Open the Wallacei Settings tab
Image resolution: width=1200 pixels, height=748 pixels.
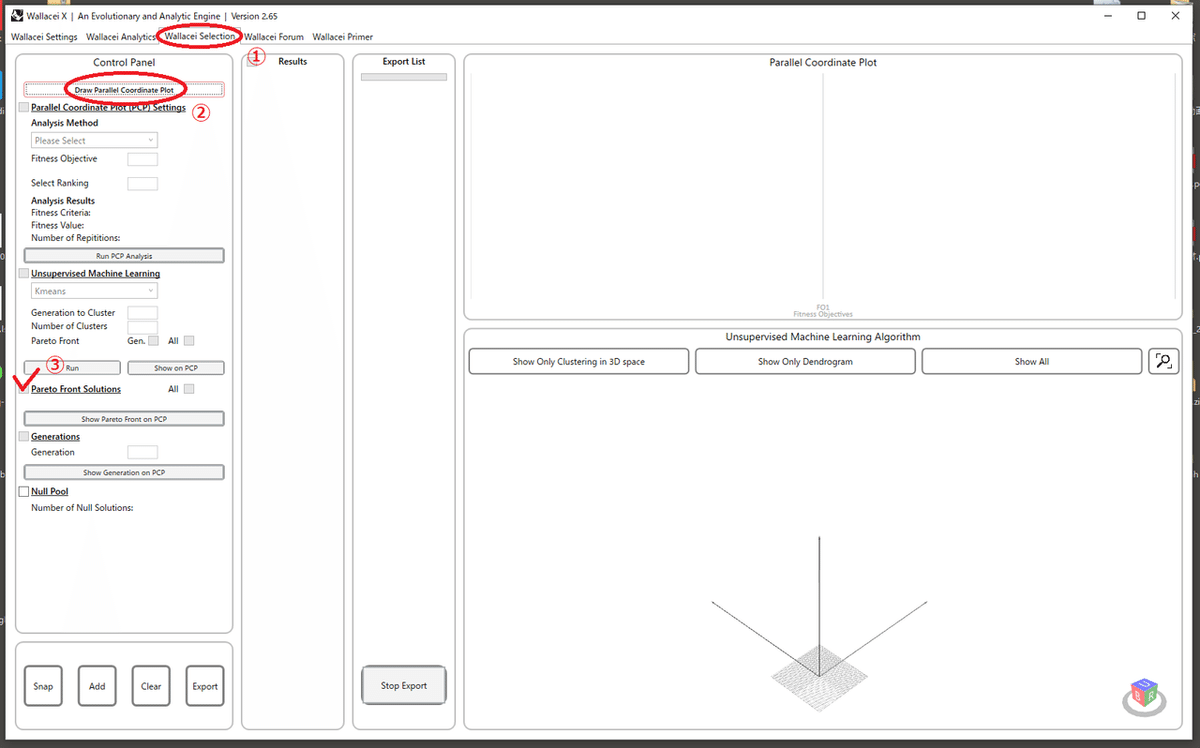(44, 37)
